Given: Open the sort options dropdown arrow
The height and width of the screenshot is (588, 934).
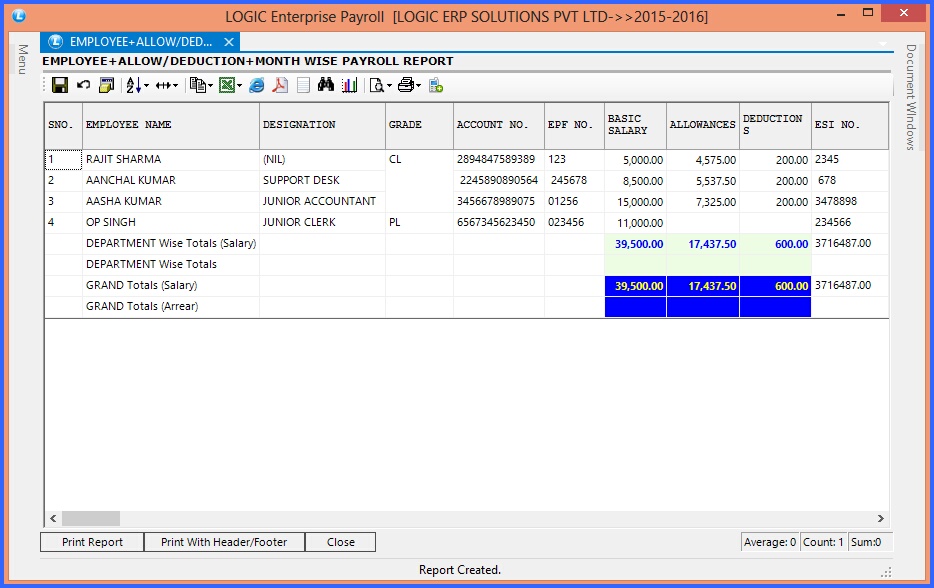Looking at the screenshot, I should point(147,86).
